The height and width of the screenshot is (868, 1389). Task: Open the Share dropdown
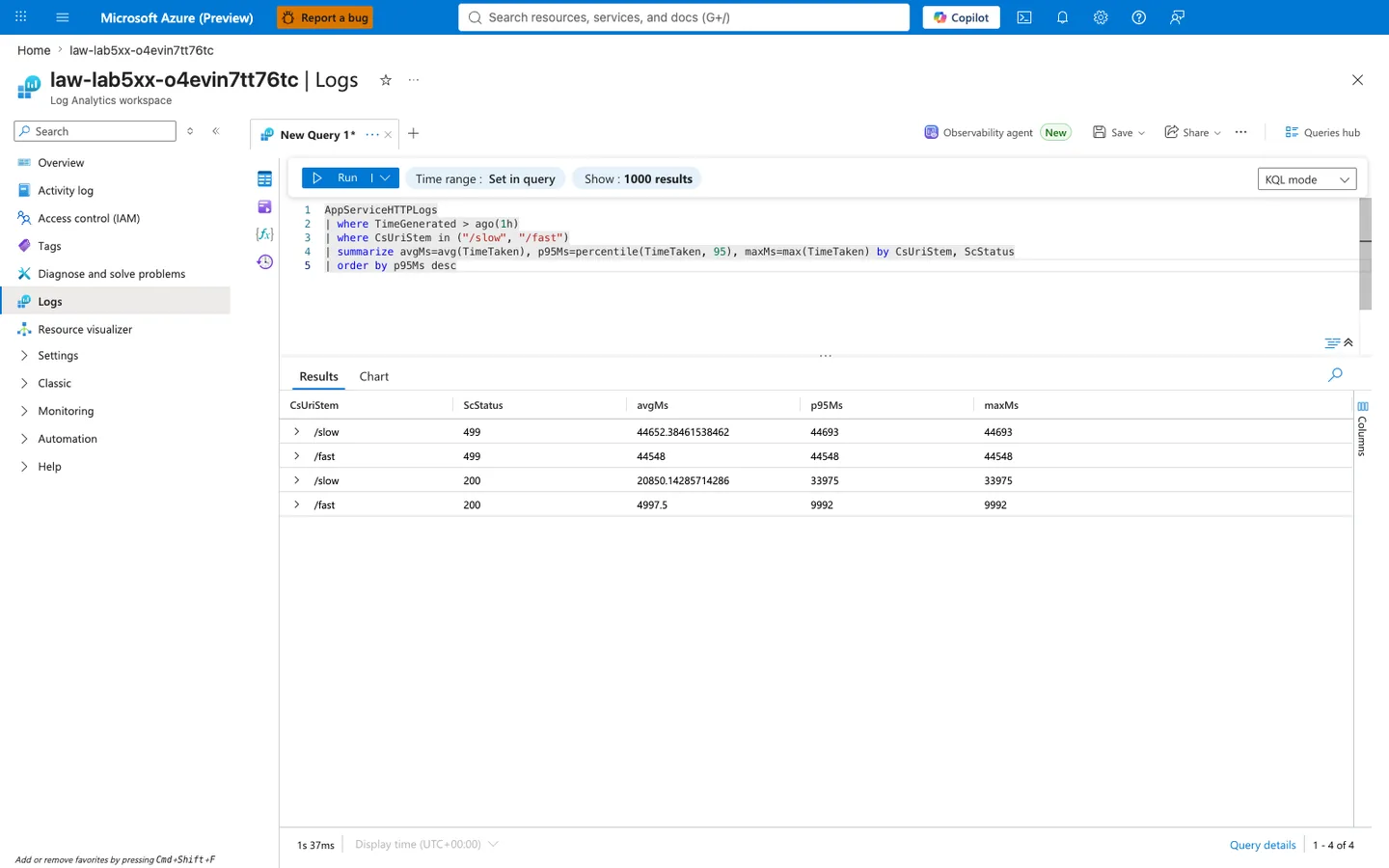coord(1193,132)
